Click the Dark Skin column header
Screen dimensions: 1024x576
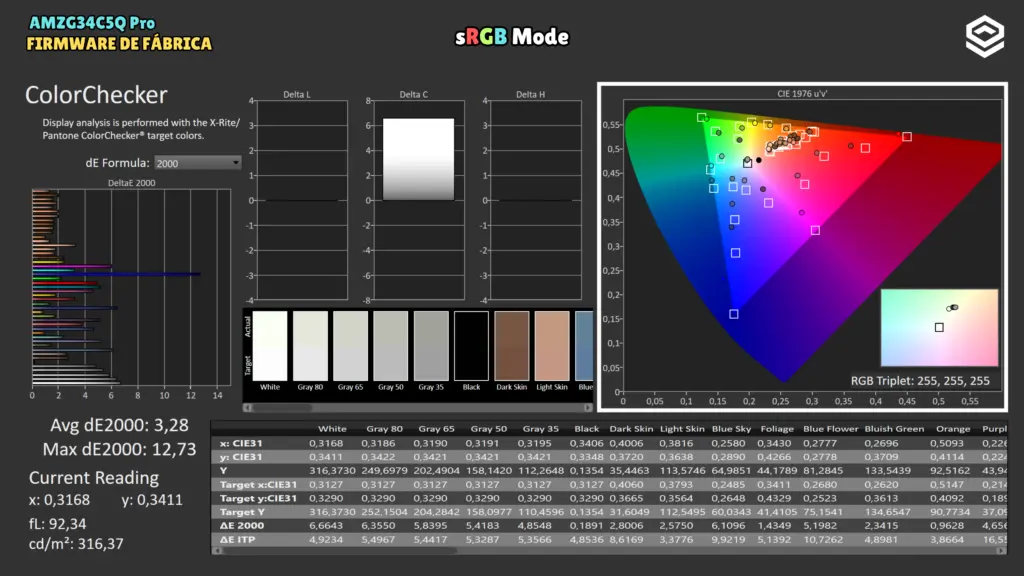[x=631, y=429]
